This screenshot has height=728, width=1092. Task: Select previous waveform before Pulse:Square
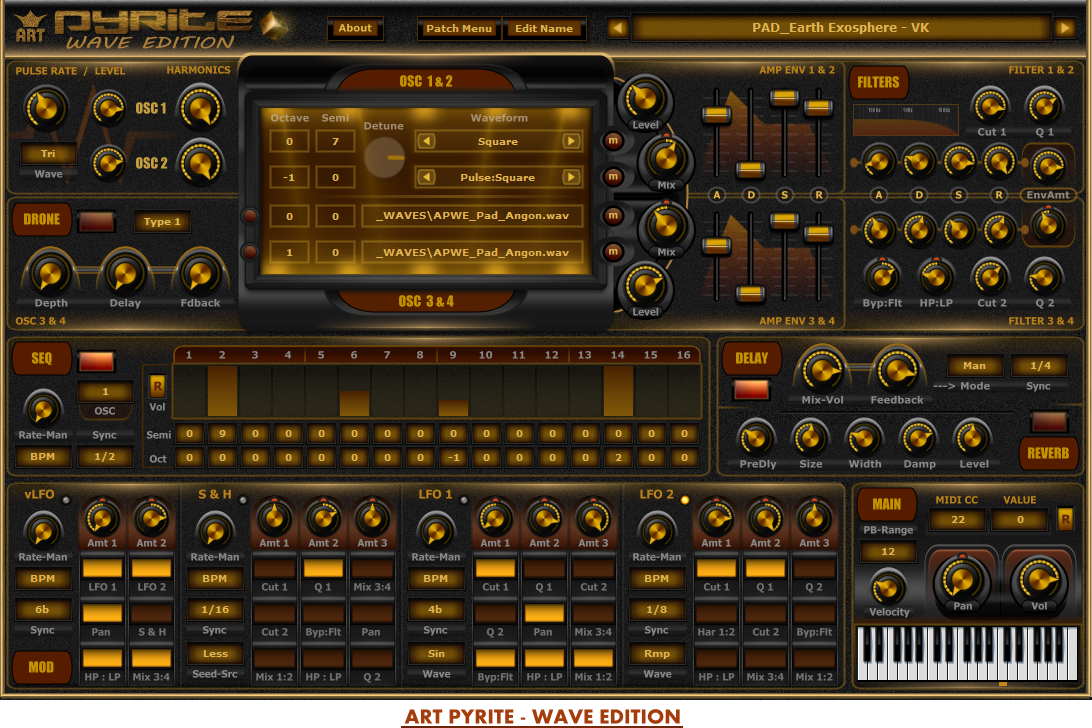[426, 178]
